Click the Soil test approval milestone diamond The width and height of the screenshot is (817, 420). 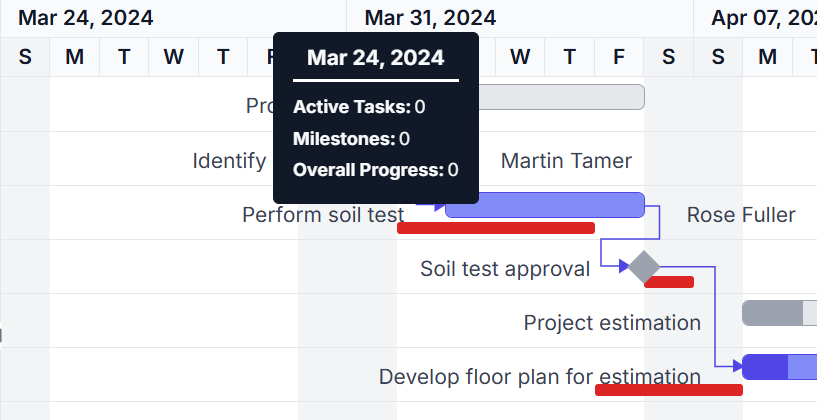coord(644,267)
